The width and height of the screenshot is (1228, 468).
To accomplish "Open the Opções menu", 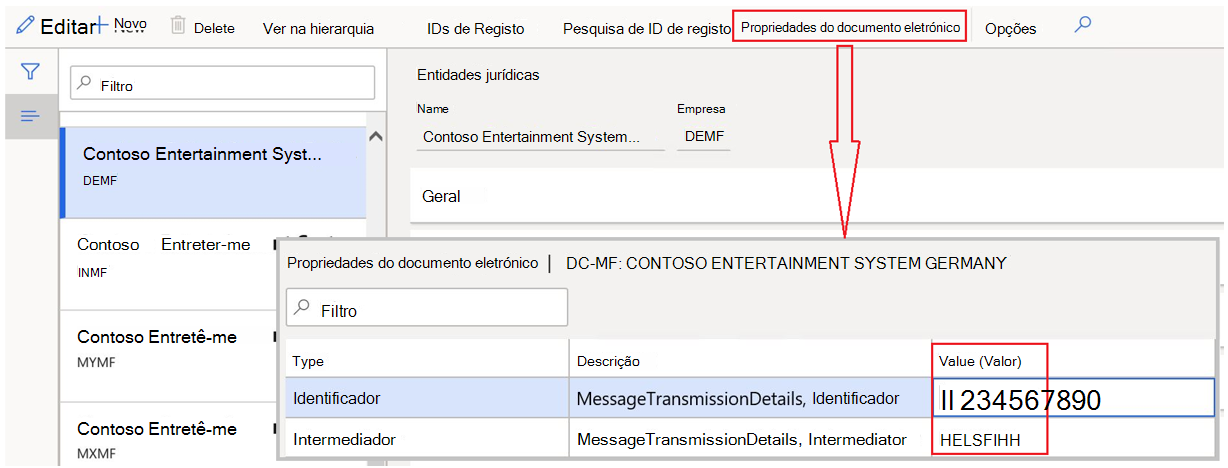I will click(1010, 29).
